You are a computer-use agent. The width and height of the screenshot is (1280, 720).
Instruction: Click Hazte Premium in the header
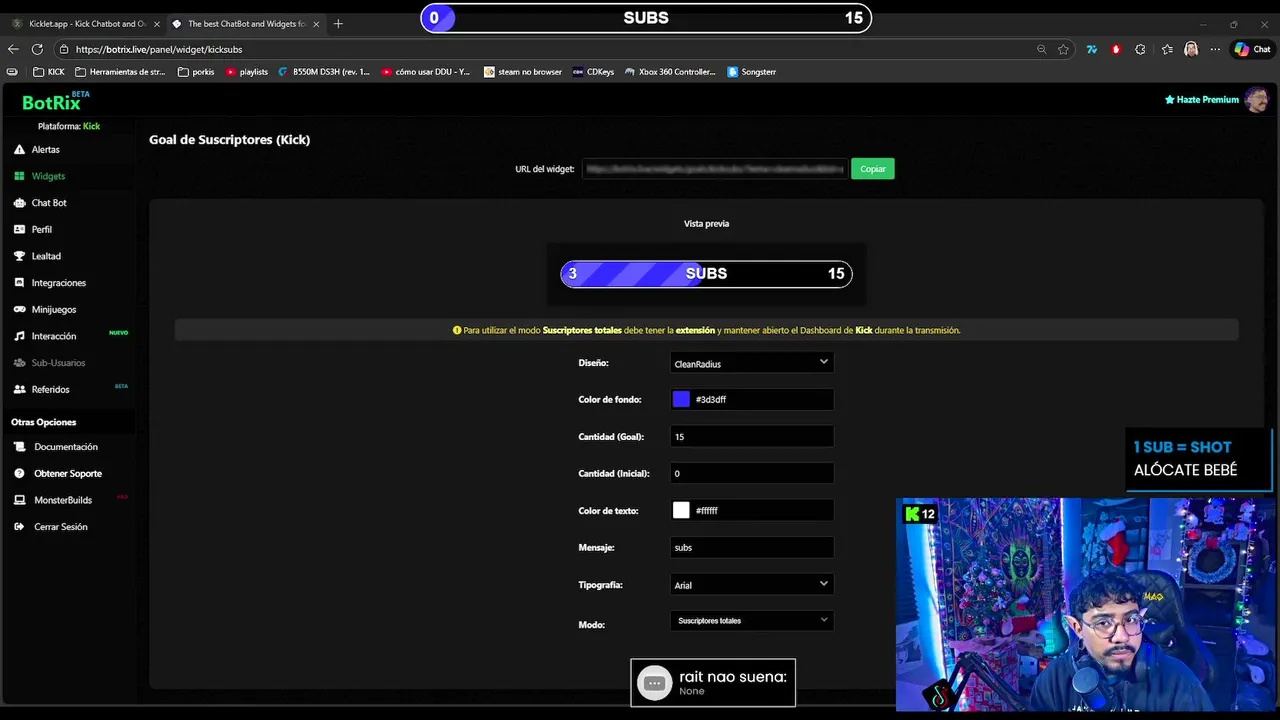pyautogui.click(x=1202, y=100)
